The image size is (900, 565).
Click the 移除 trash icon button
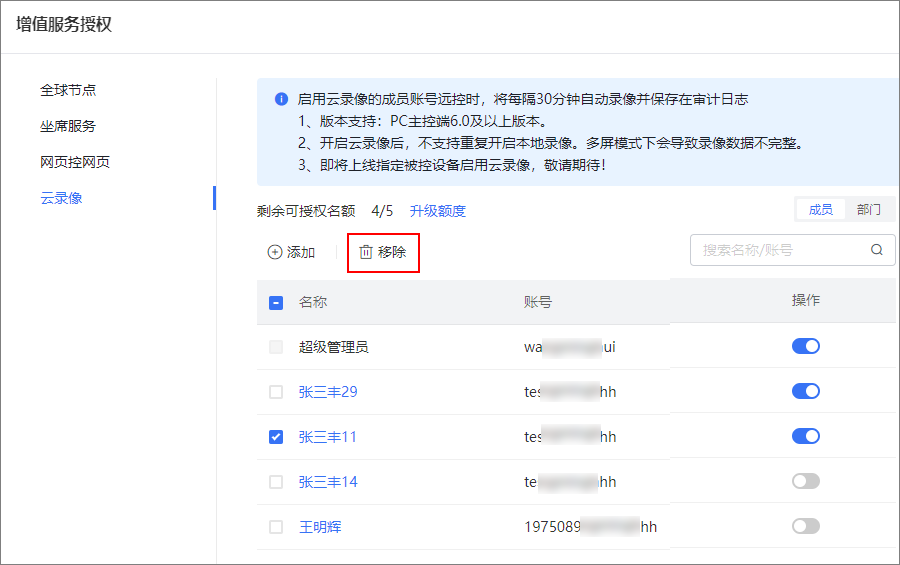tap(382, 252)
